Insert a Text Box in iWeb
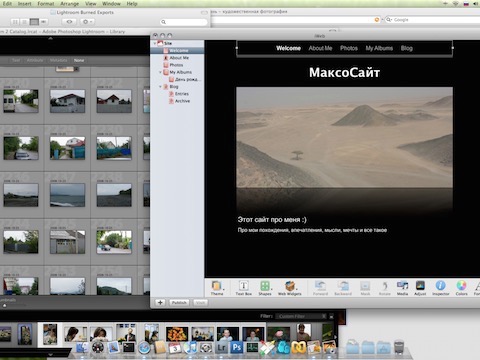This screenshot has width=480, height=360. click(244, 288)
